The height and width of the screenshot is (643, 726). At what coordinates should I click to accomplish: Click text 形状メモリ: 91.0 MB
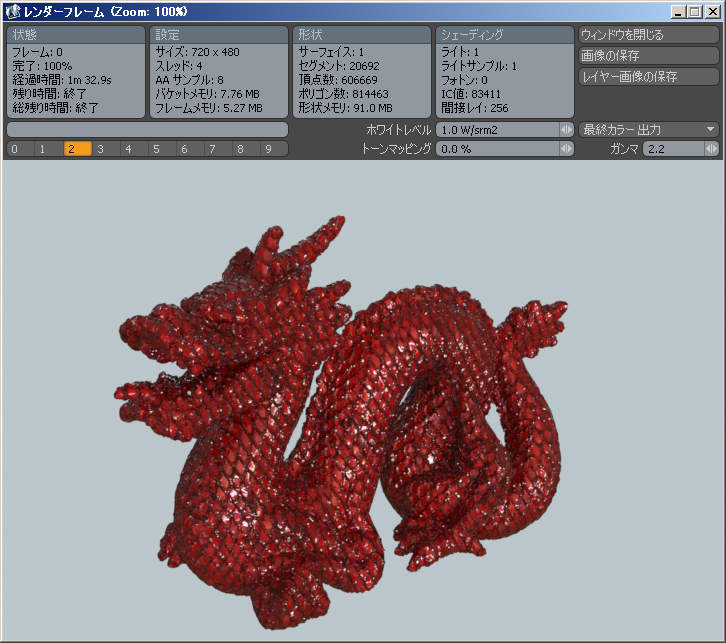[x=345, y=108]
